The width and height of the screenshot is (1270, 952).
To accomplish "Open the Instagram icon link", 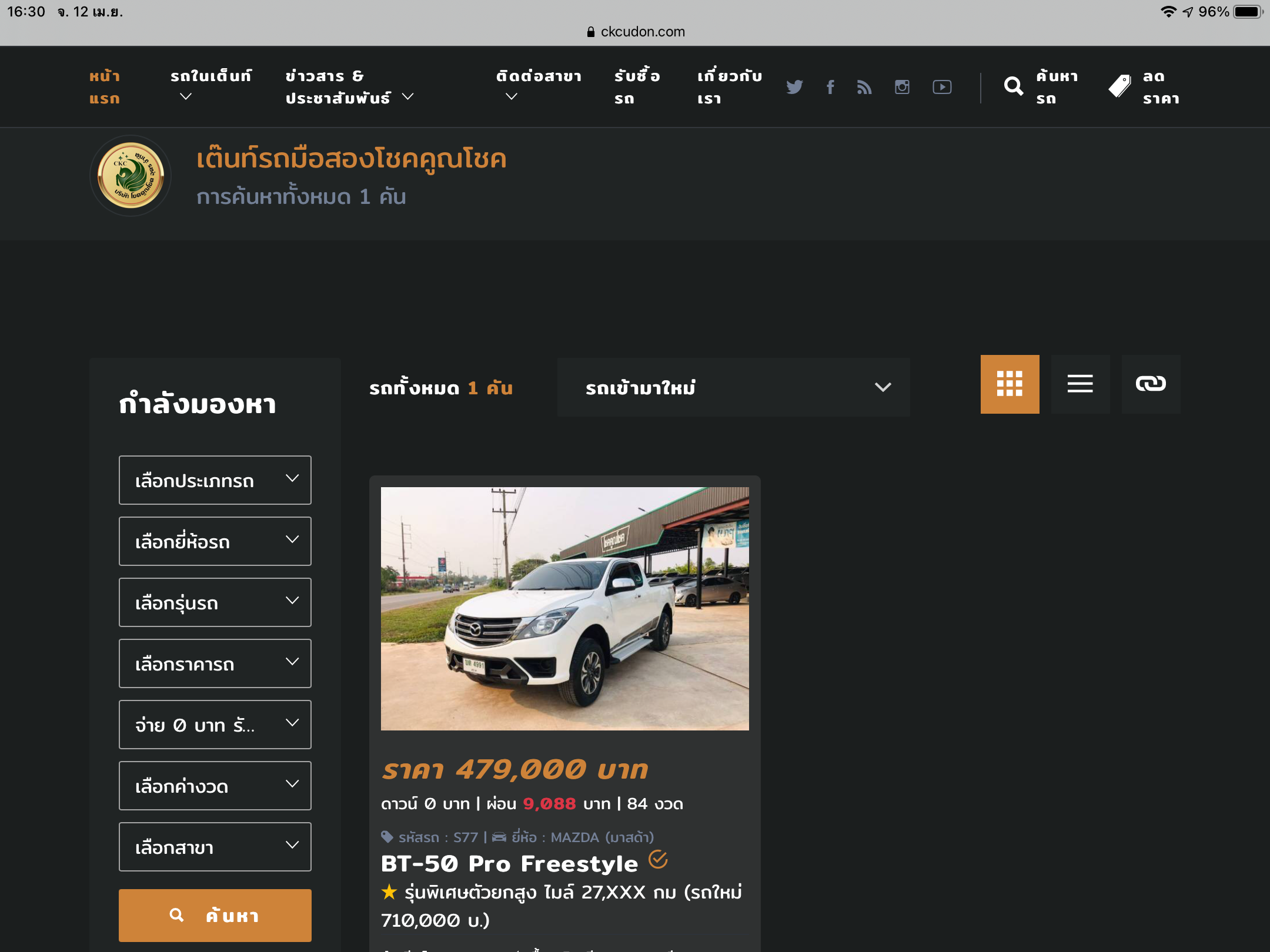I will click(902, 87).
